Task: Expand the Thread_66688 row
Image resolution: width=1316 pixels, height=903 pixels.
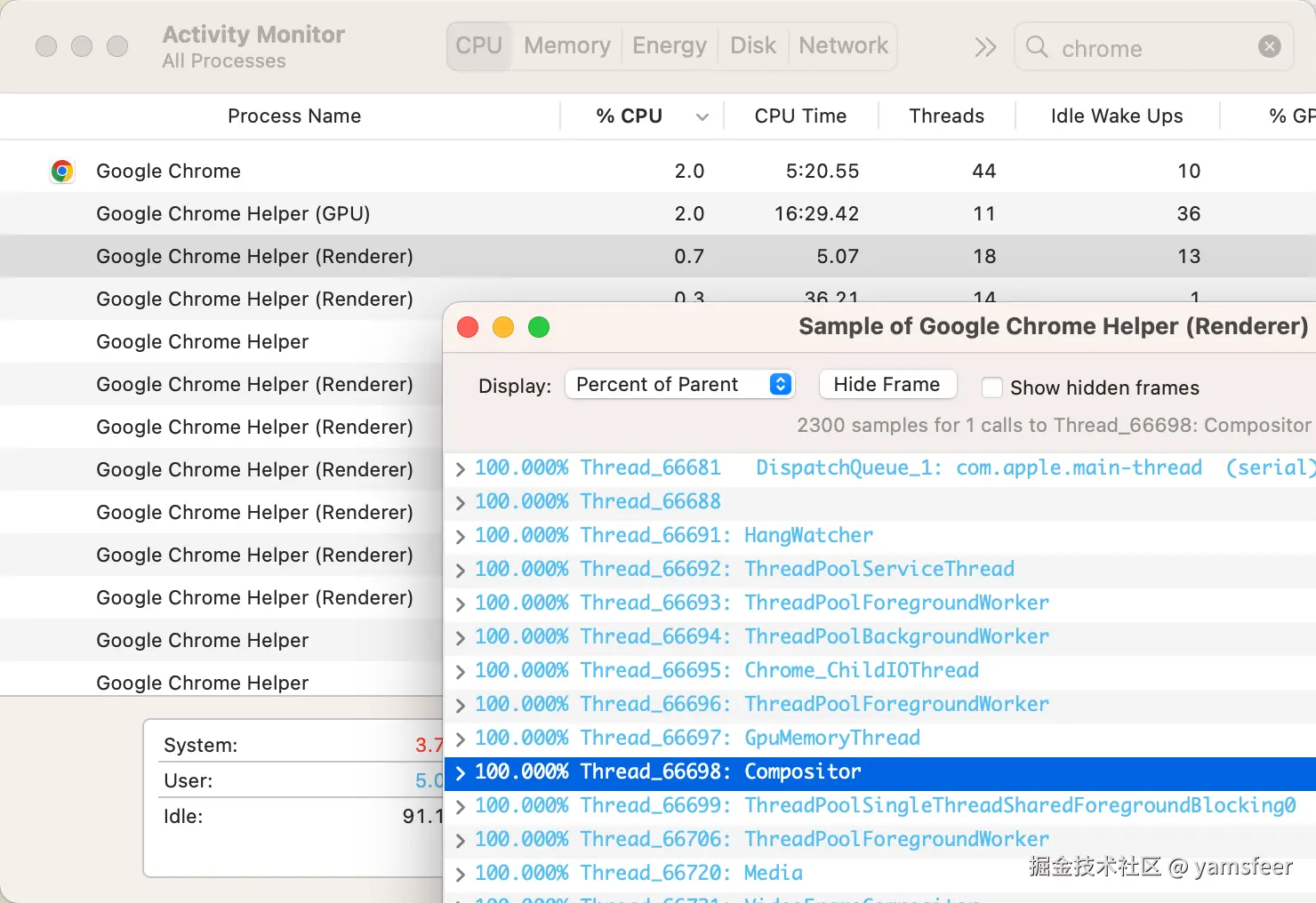Action: coord(460,502)
